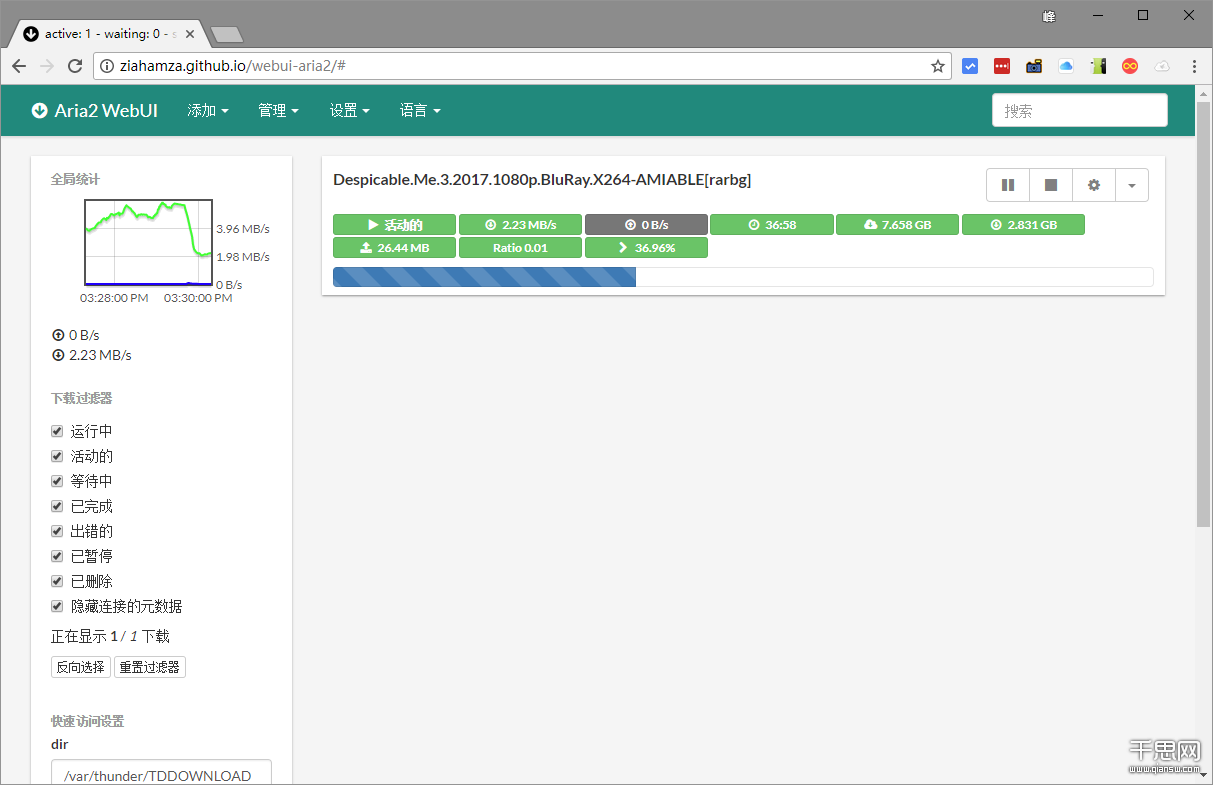Click the site information icon in address bar
Viewport: 1213px width, 785px height.
107,66
